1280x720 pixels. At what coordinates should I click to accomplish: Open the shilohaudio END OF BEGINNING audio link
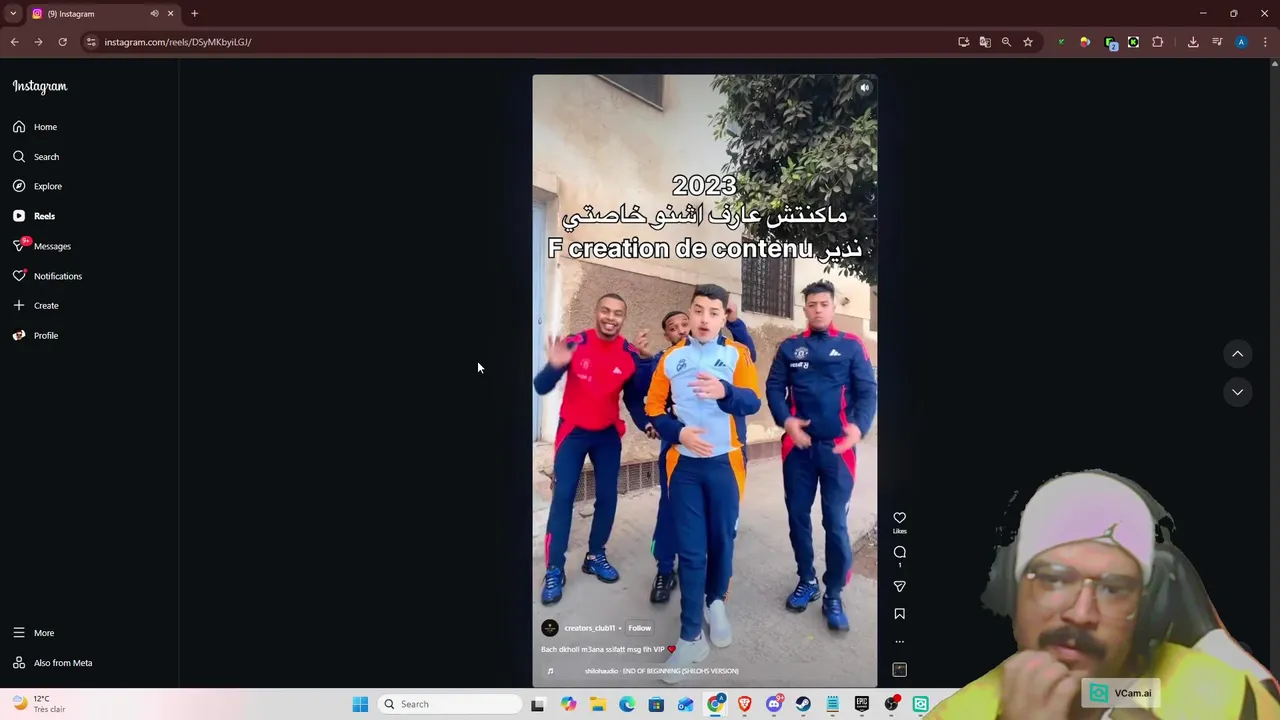point(662,671)
